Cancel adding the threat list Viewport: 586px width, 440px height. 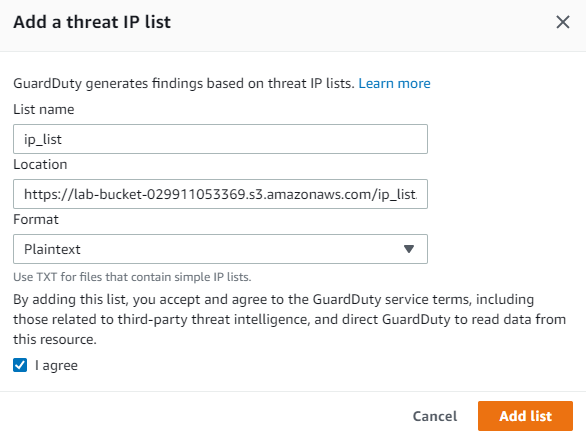tap(435, 416)
